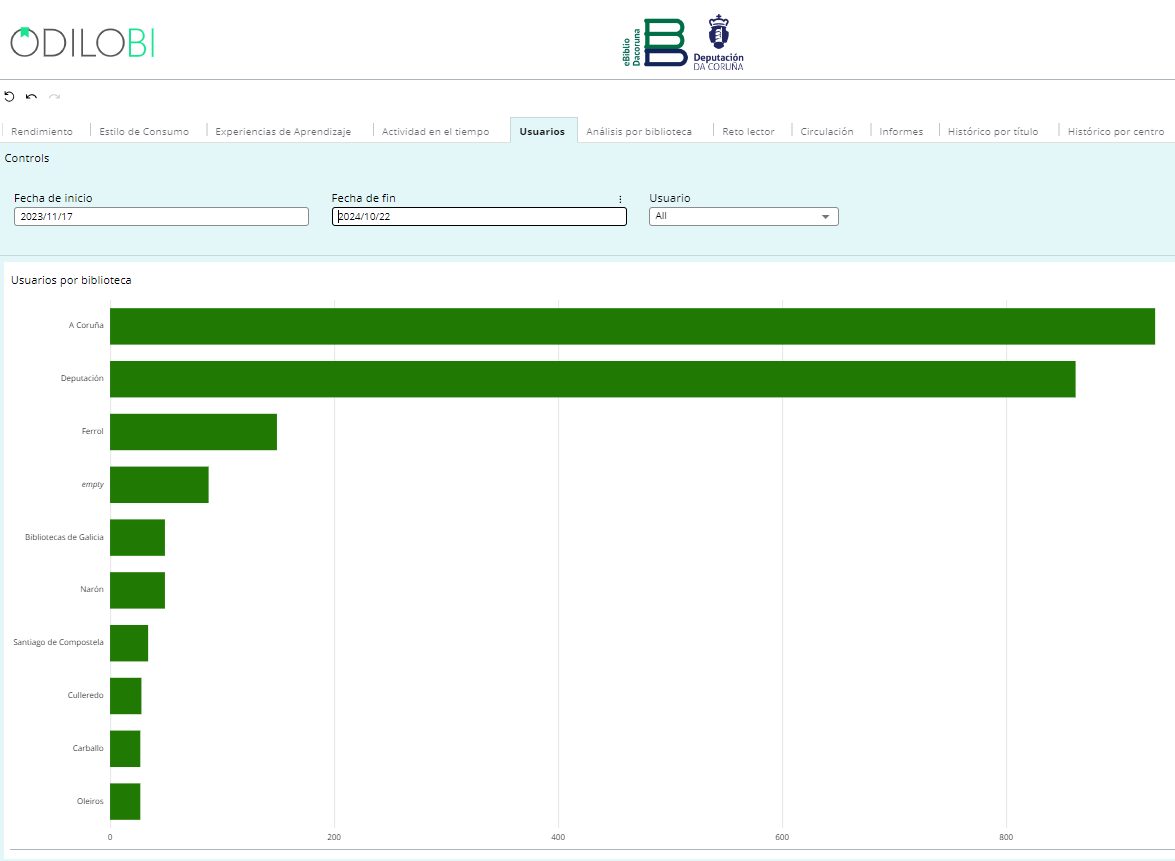The height and width of the screenshot is (861, 1175).
Task: Click the Ferrol bar in the chart
Action: pyautogui.click(x=193, y=432)
